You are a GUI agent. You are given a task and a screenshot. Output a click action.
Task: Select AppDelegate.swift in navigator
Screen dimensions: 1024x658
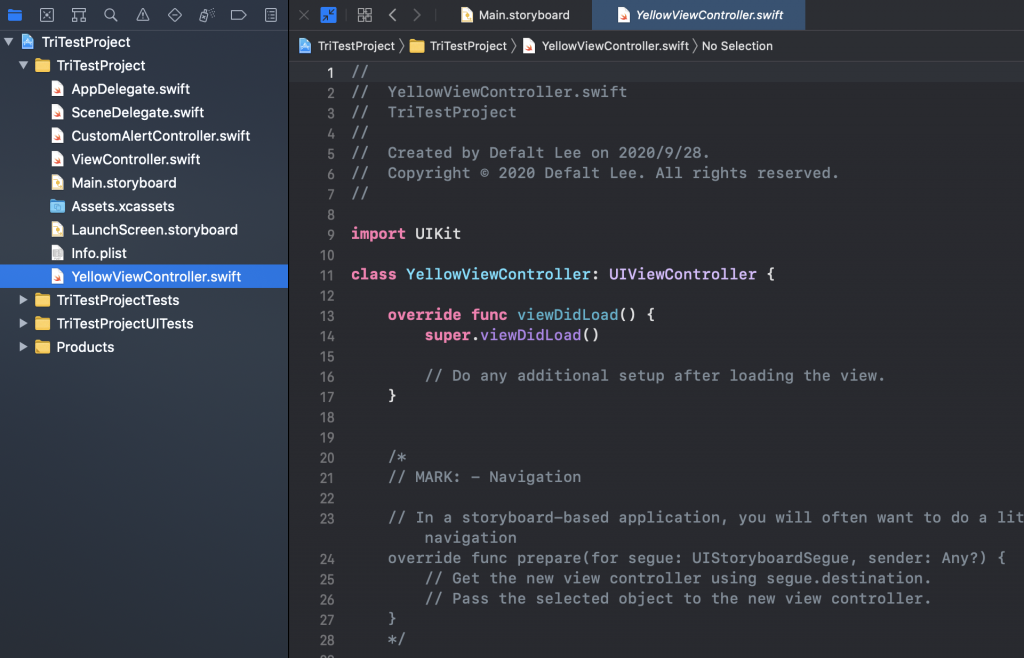click(x=130, y=89)
